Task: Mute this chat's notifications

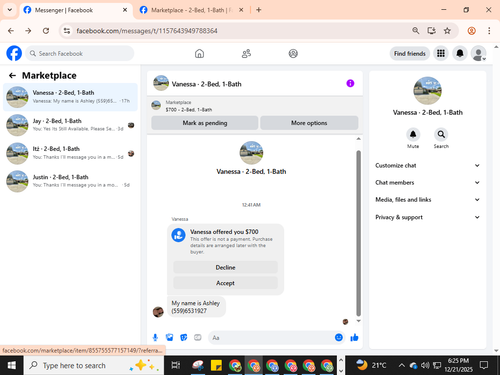Action: pyautogui.click(x=413, y=134)
